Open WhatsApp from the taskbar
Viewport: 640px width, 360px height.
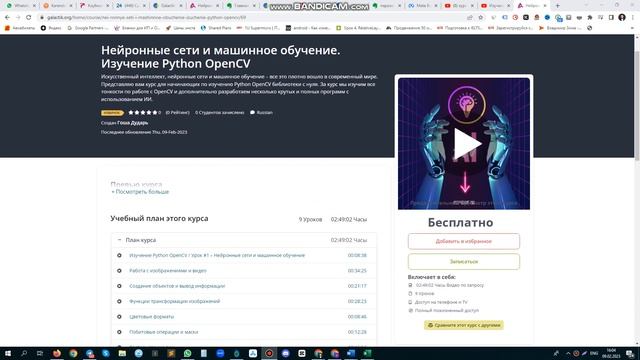[187, 353]
